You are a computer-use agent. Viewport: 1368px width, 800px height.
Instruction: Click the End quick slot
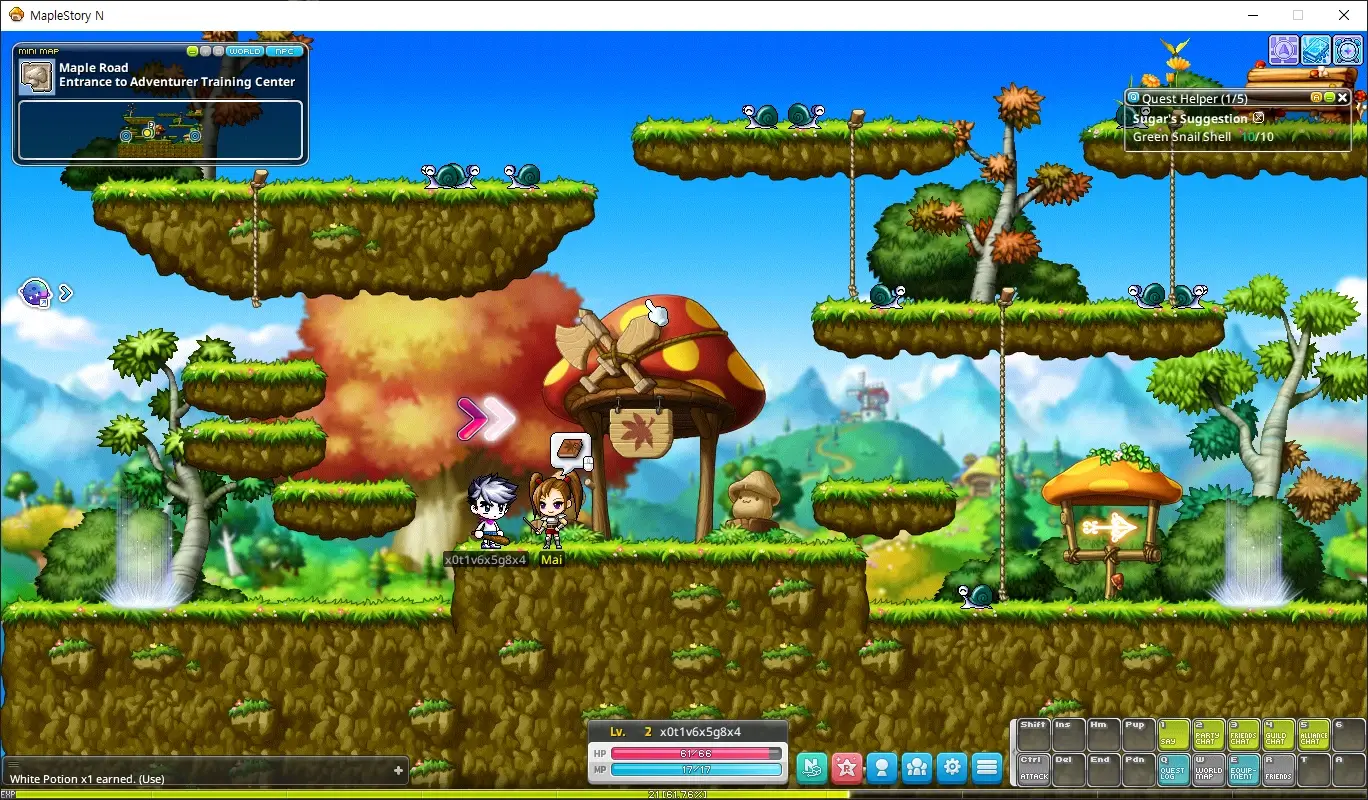coord(1104,769)
